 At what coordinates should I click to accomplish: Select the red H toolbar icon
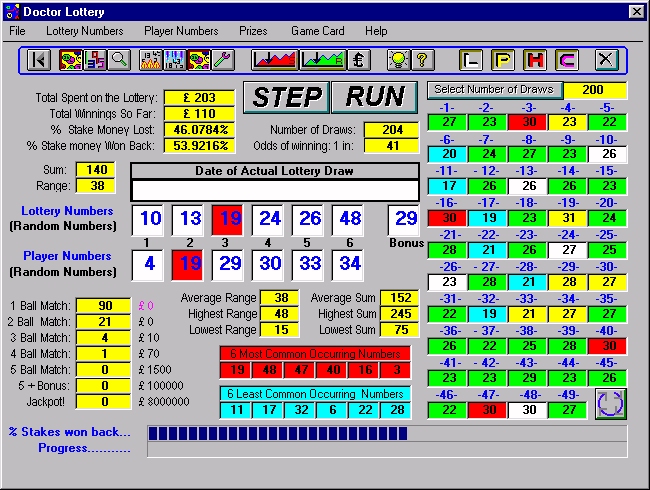(535, 60)
